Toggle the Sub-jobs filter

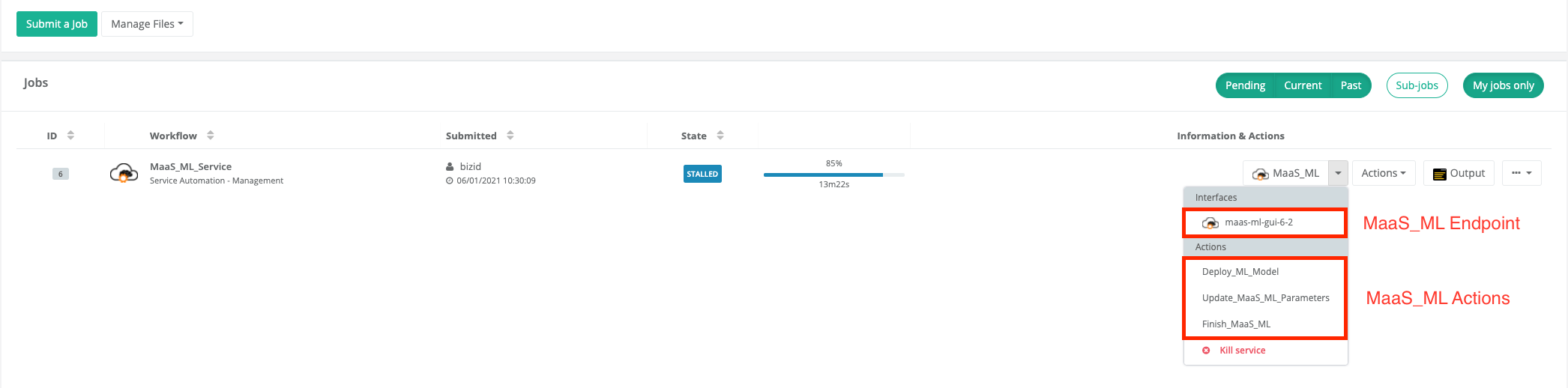[x=1417, y=85]
